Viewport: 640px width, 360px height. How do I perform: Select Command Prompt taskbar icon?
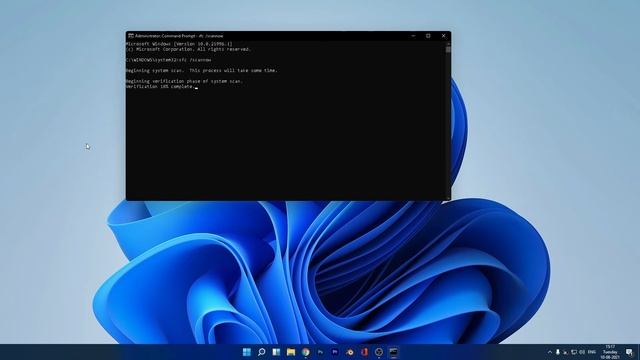(x=393, y=352)
